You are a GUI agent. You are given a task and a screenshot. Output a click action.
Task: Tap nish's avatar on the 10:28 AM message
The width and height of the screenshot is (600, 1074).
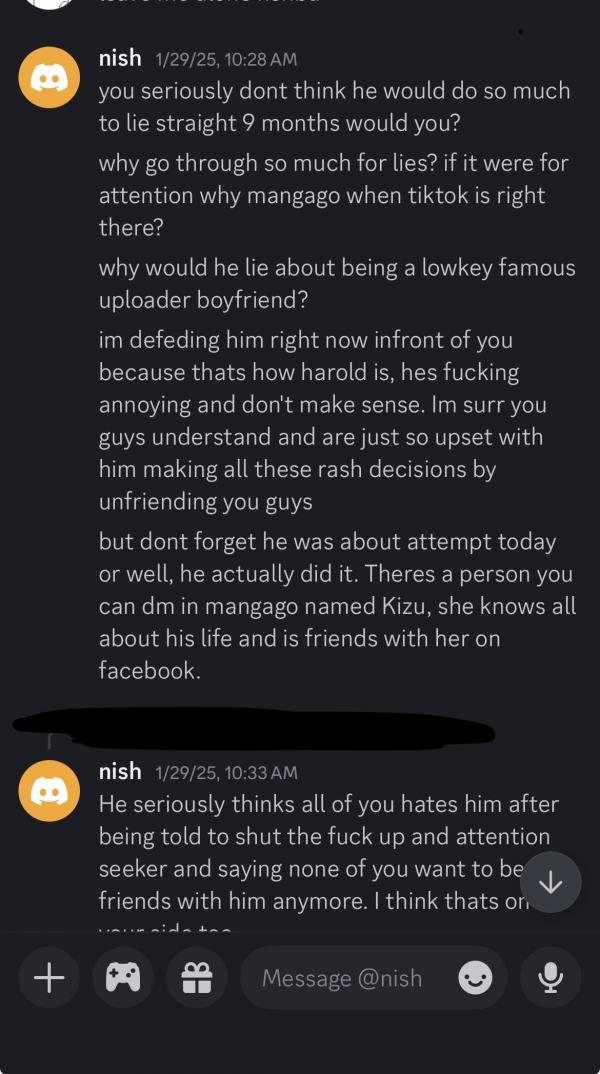pyautogui.click(x=49, y=77)
